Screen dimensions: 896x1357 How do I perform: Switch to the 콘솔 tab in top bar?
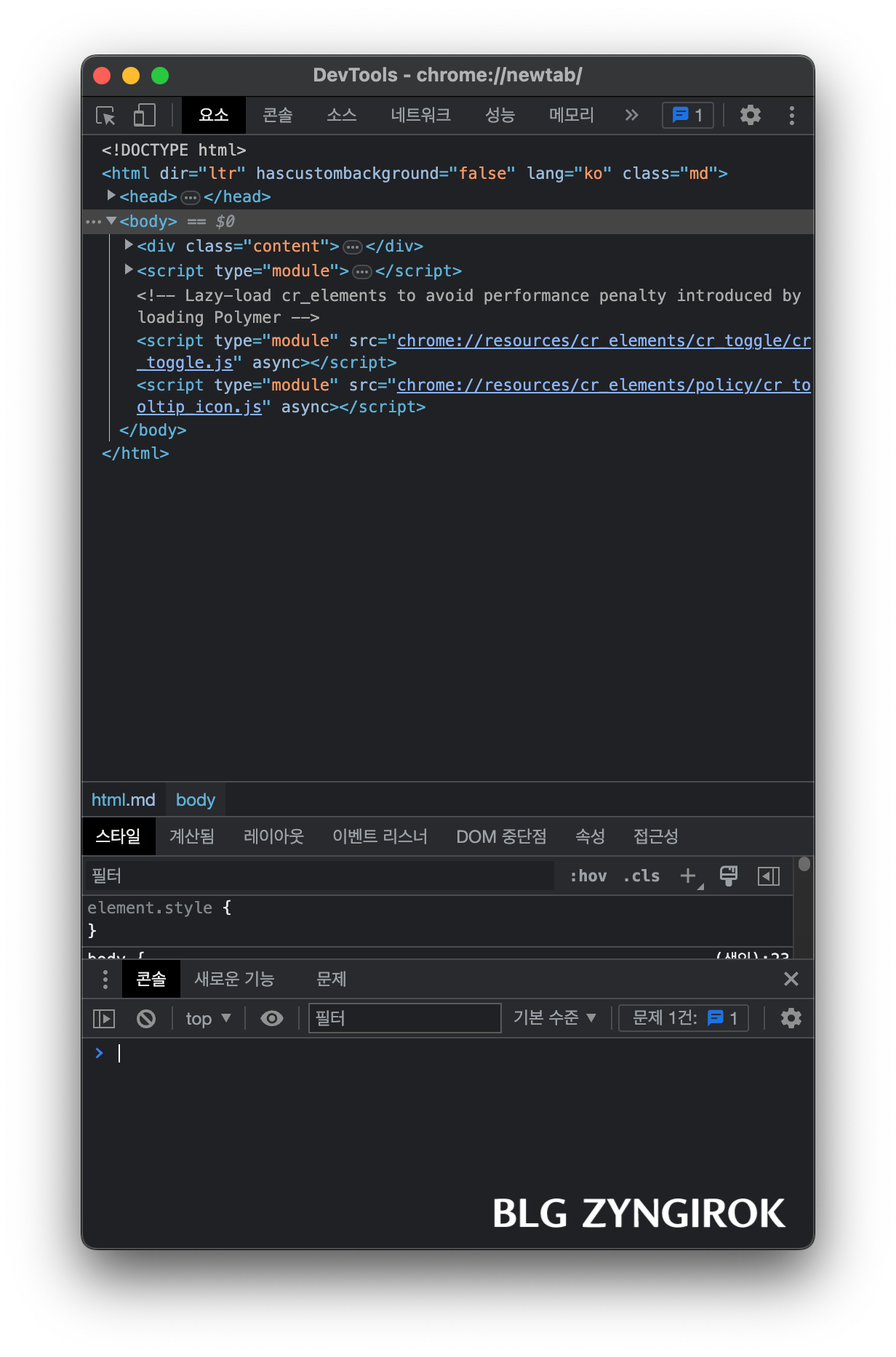[x=278, y=116]
